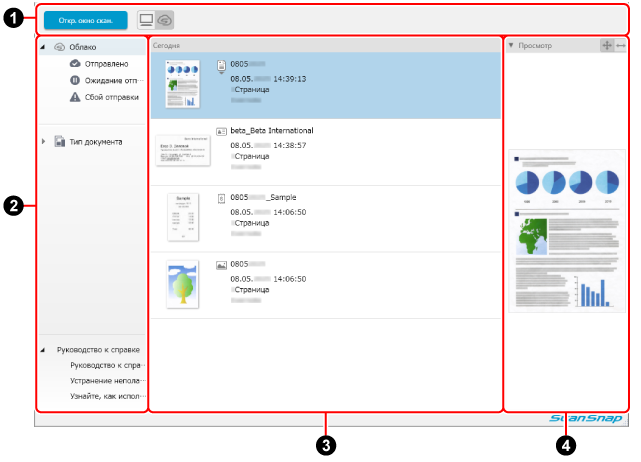Click the Тип документа icon

[x=60, y=141]
